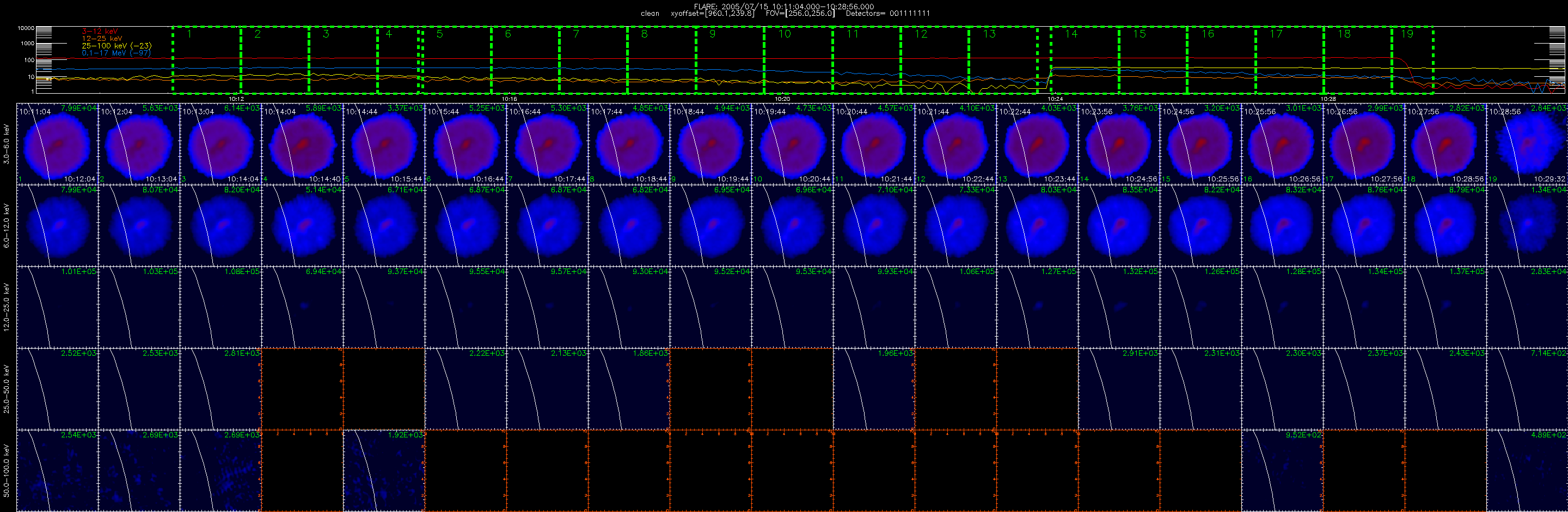Click the '10:29:32' end time label
The image size is (1568, 512).
(x=1549, y=179)
